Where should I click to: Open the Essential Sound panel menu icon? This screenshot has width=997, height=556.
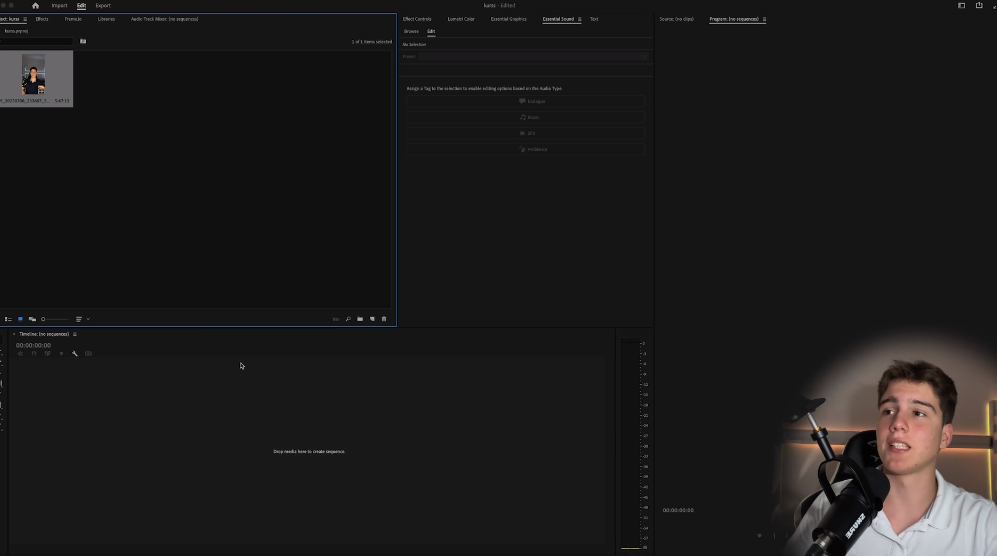tap(579, 19)
